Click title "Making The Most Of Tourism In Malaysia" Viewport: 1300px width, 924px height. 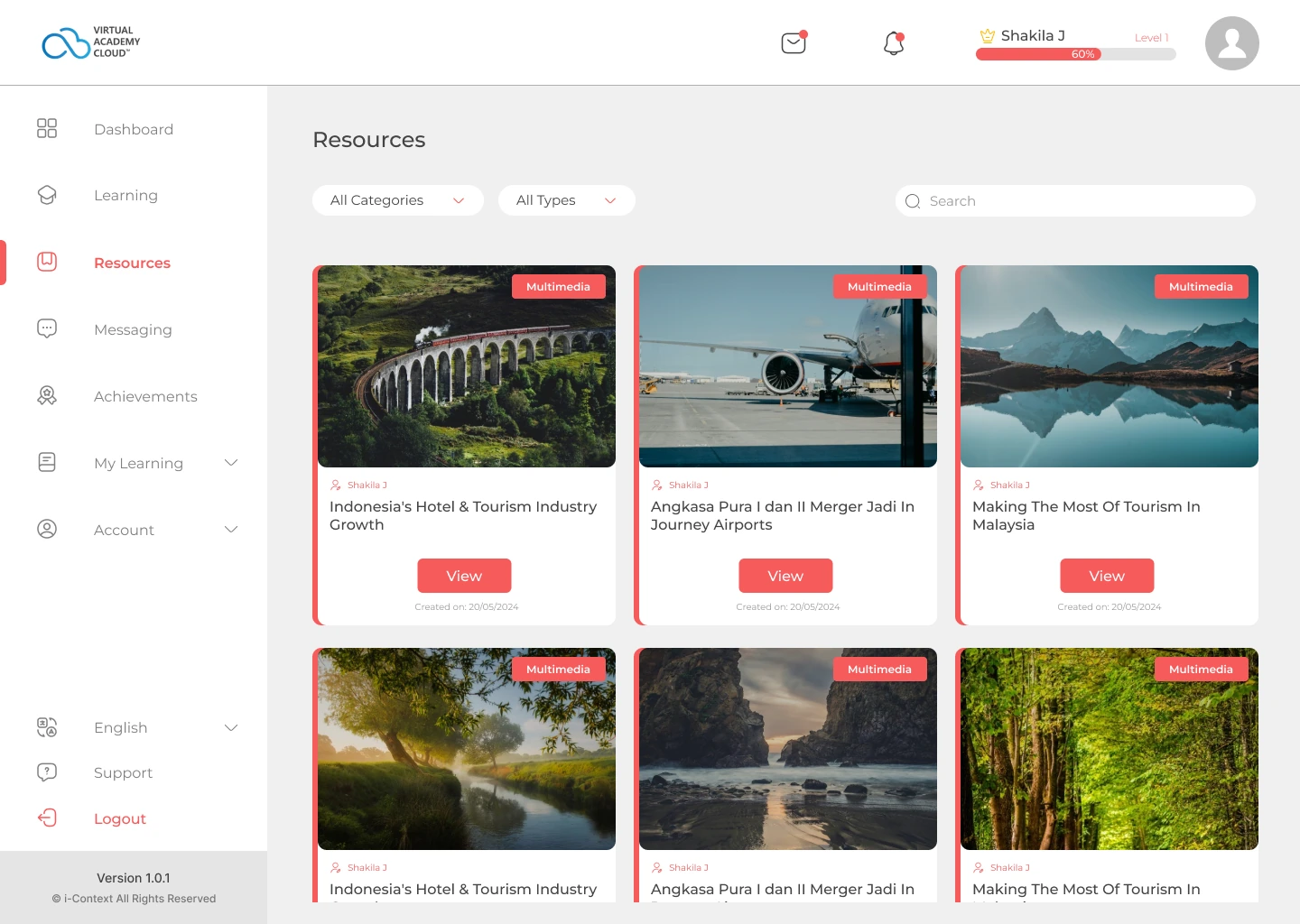tap(1086, 516)
